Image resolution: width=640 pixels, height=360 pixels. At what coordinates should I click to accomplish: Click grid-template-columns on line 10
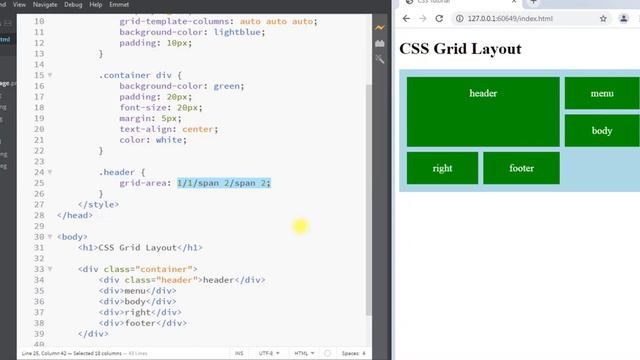(x=174, y=21)
